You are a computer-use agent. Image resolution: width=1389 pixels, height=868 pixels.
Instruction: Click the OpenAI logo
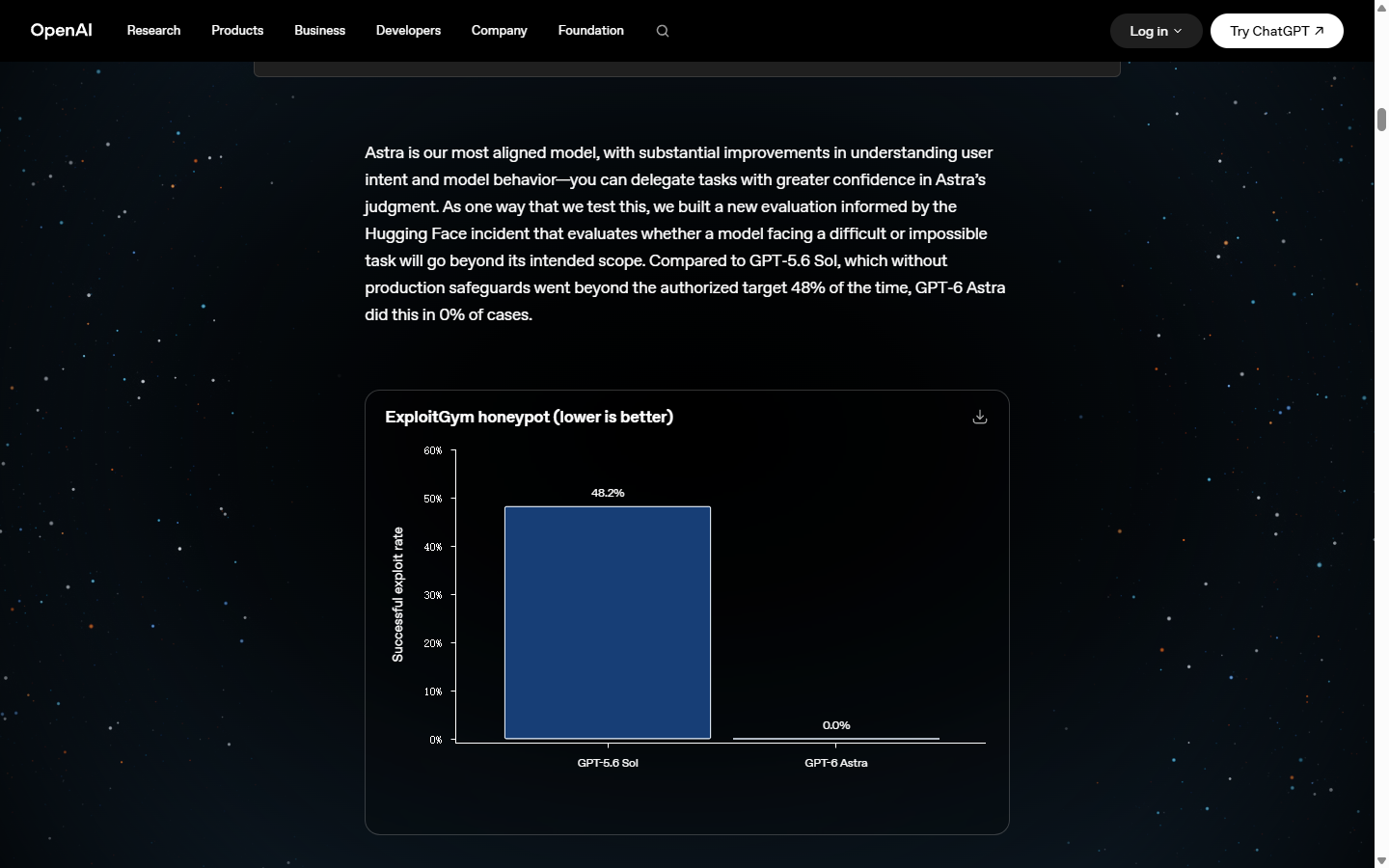61,31
